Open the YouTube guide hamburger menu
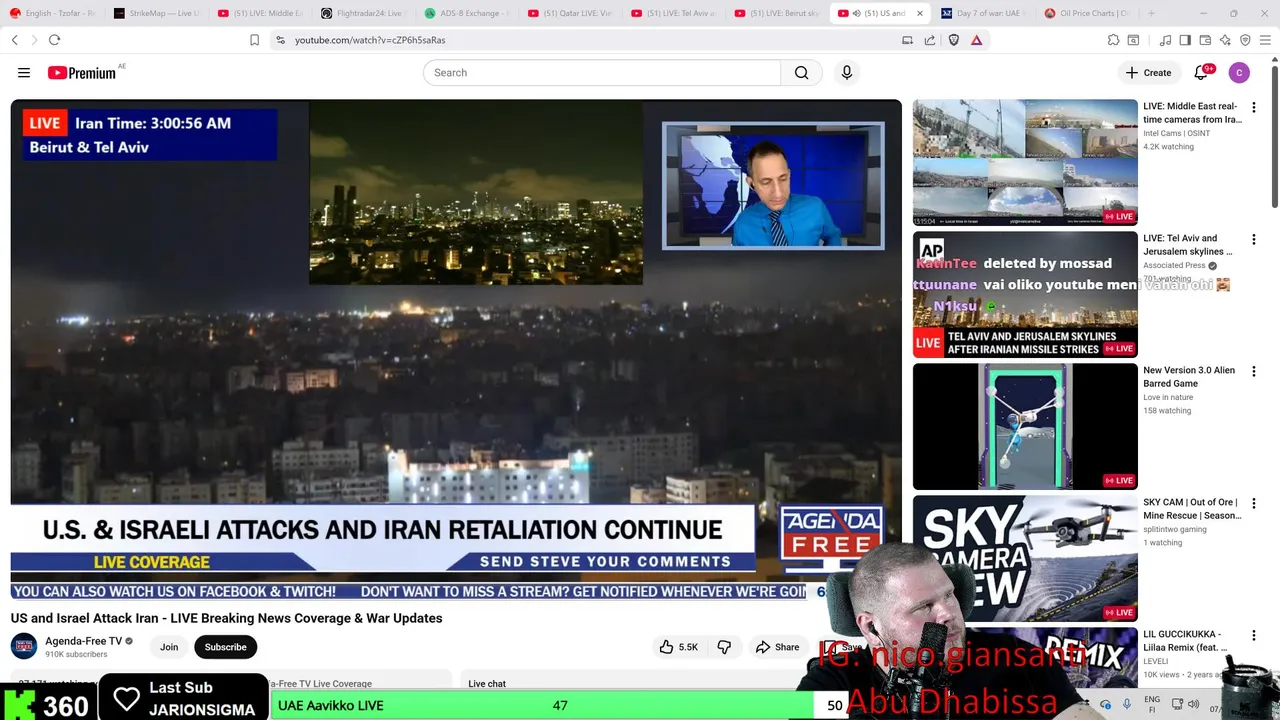1280x720 pixels. click(24, 73)
